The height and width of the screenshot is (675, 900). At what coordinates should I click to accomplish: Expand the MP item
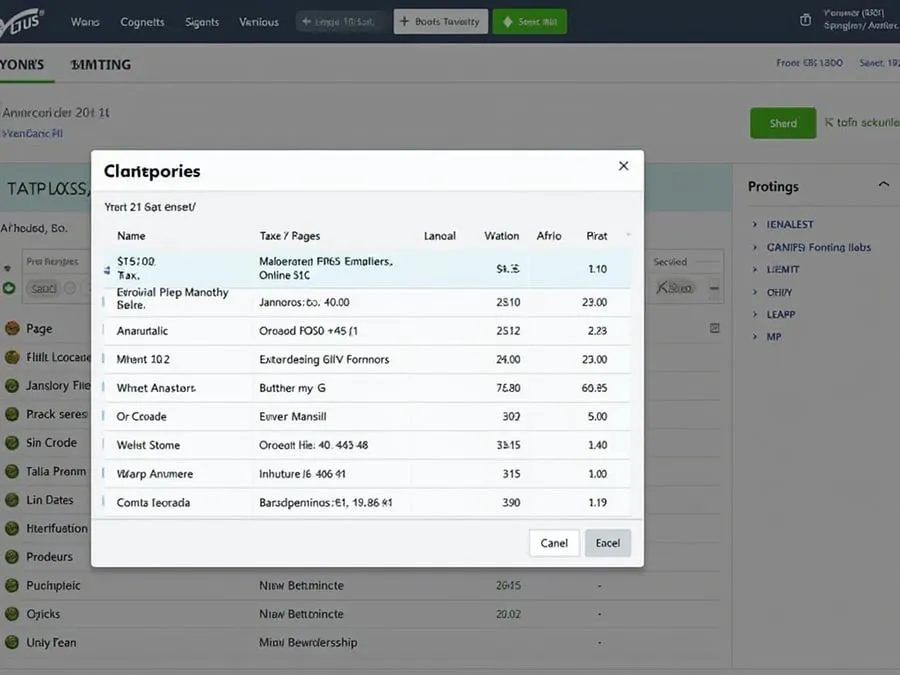[774, 337]
